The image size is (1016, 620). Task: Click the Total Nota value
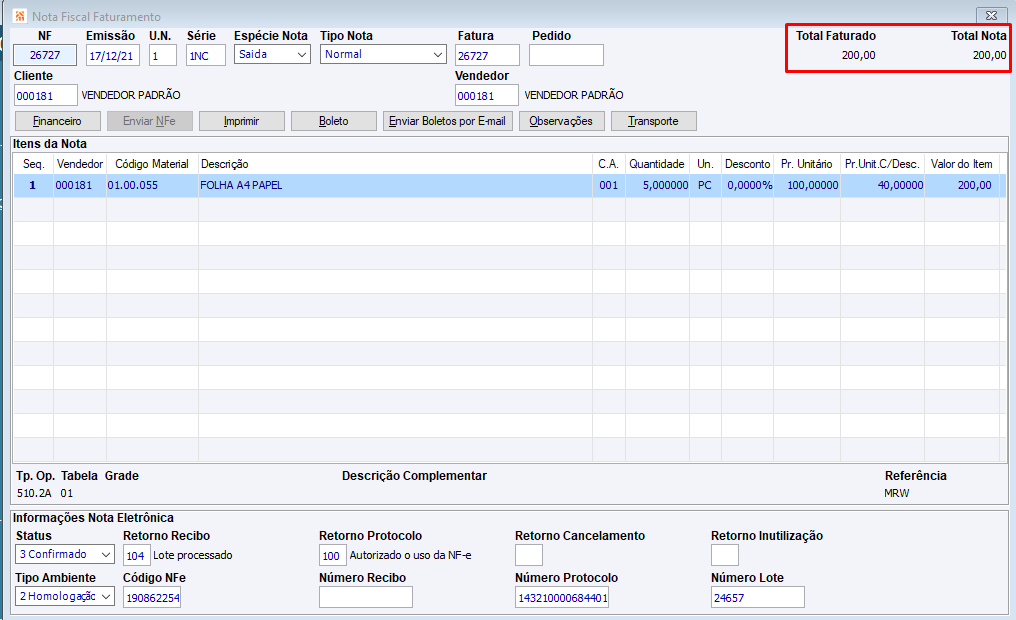point(989,56)
